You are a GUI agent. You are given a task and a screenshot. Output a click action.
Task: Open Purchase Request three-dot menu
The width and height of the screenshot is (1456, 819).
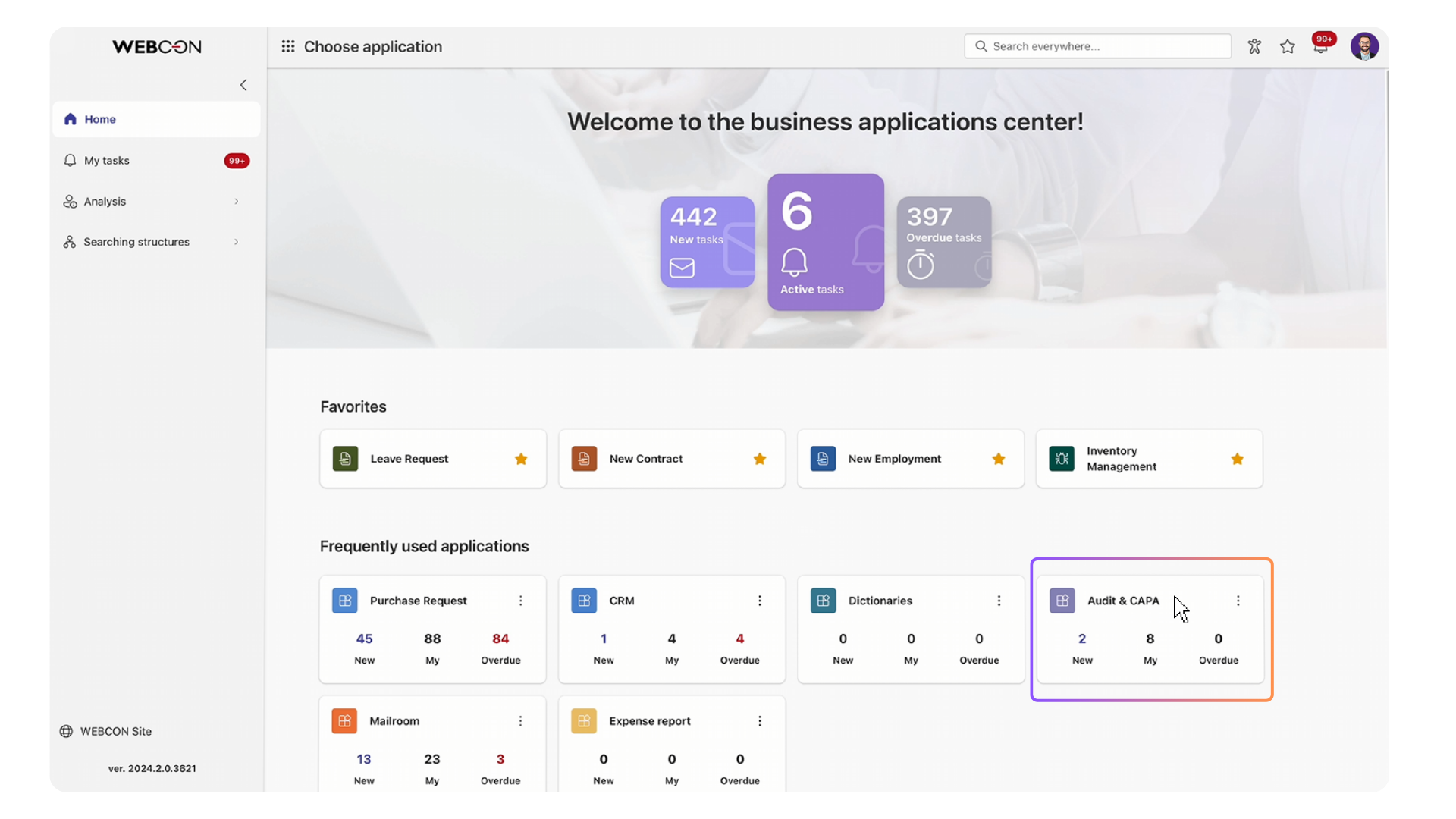pos(521,601)
